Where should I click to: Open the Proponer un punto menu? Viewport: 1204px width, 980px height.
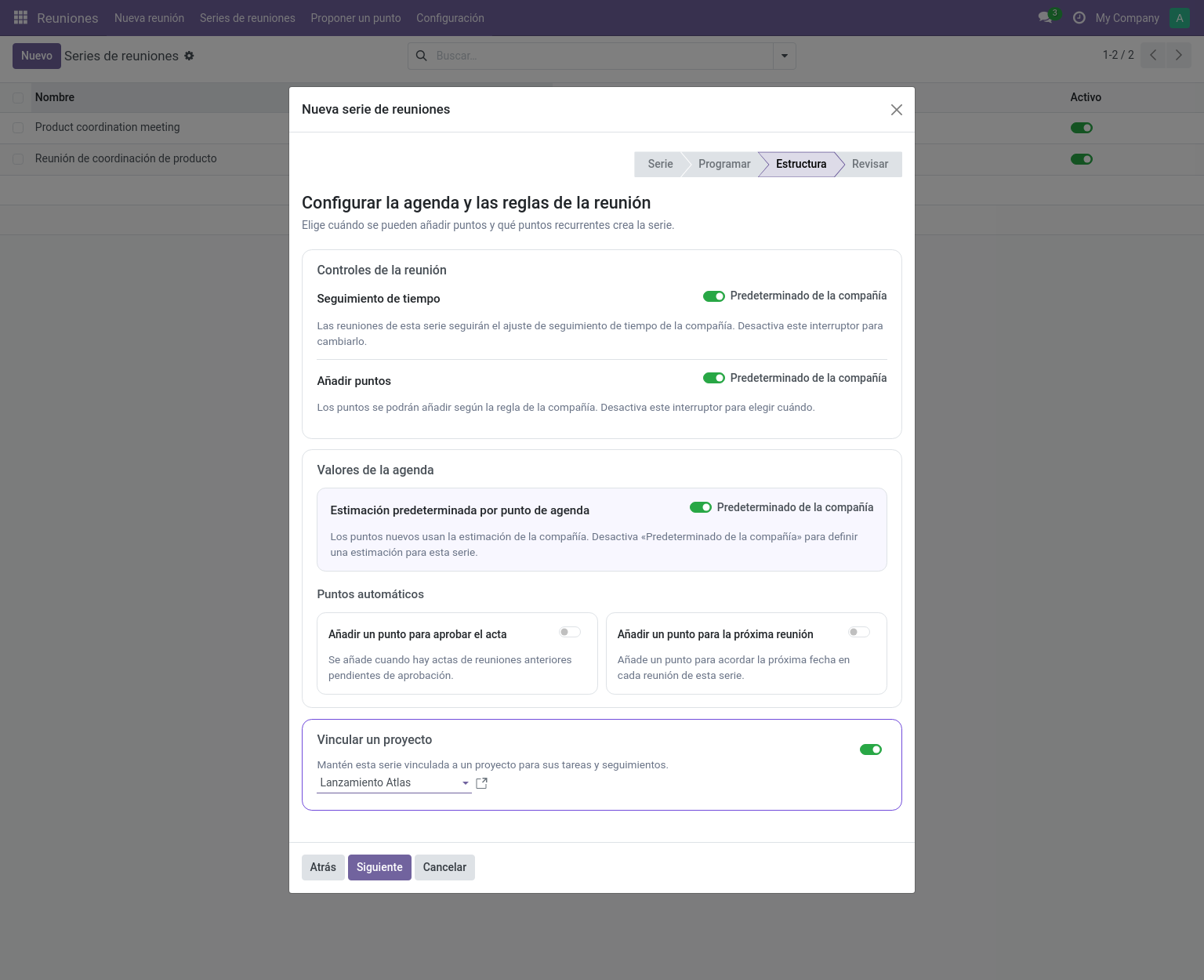click(356, 18)
